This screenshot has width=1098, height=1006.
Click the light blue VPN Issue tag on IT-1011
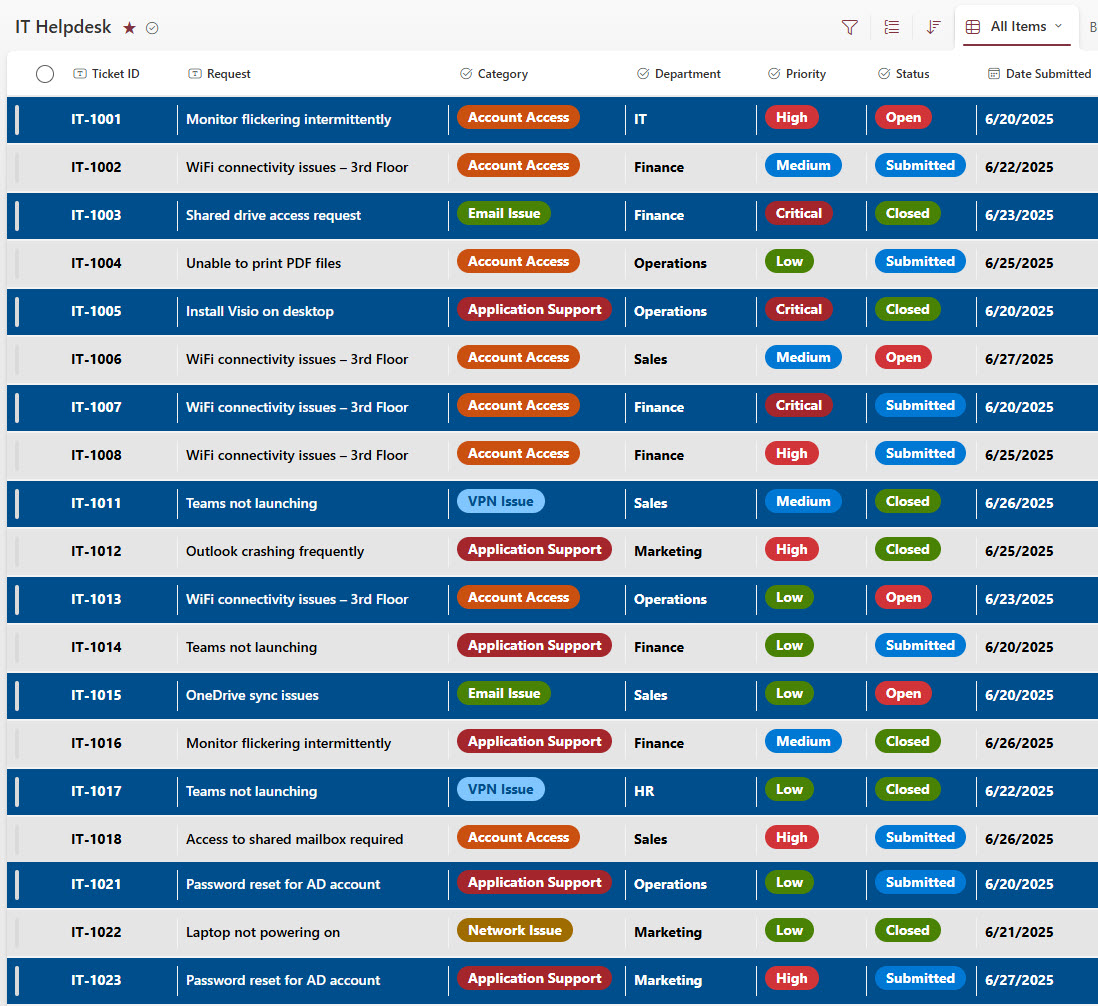[x=501, y=502]
